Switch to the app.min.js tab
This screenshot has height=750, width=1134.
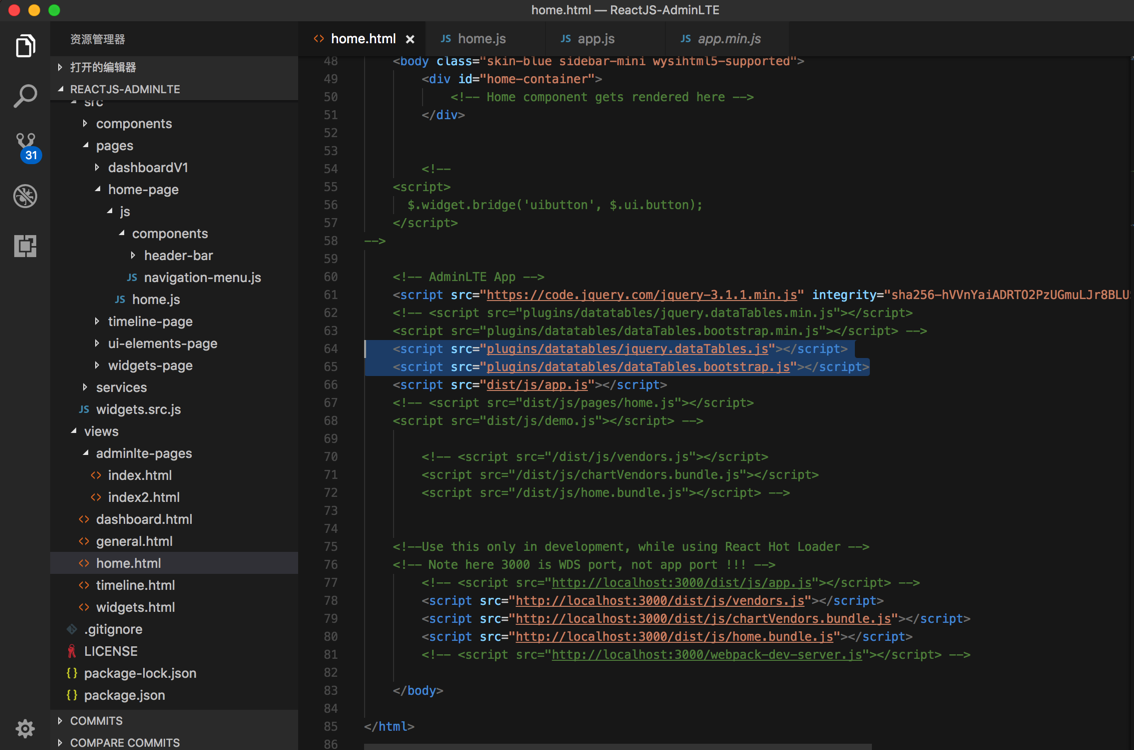728,39
